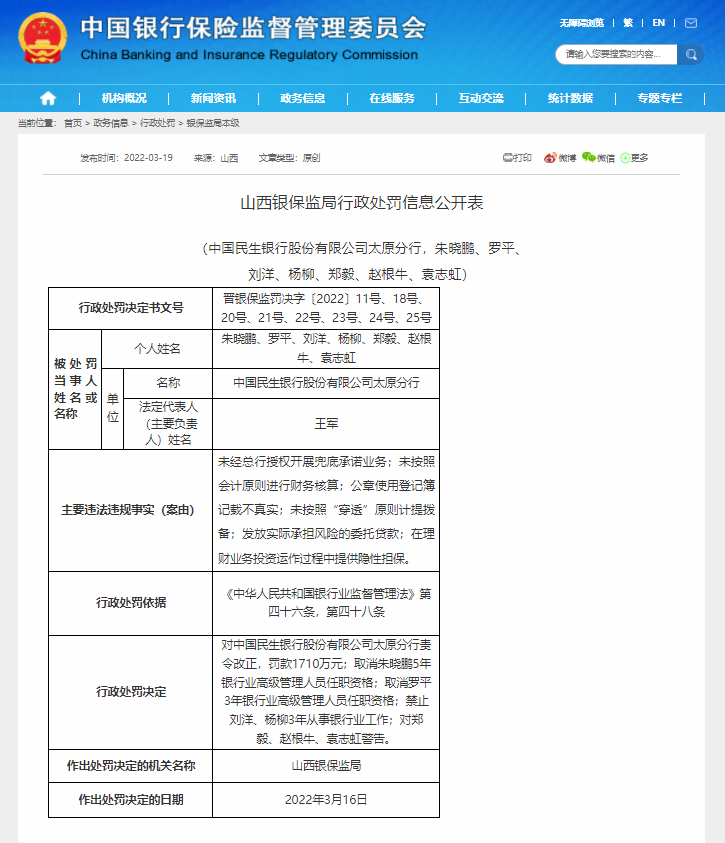
Task: Go to the home page icon
Action: 48,98
